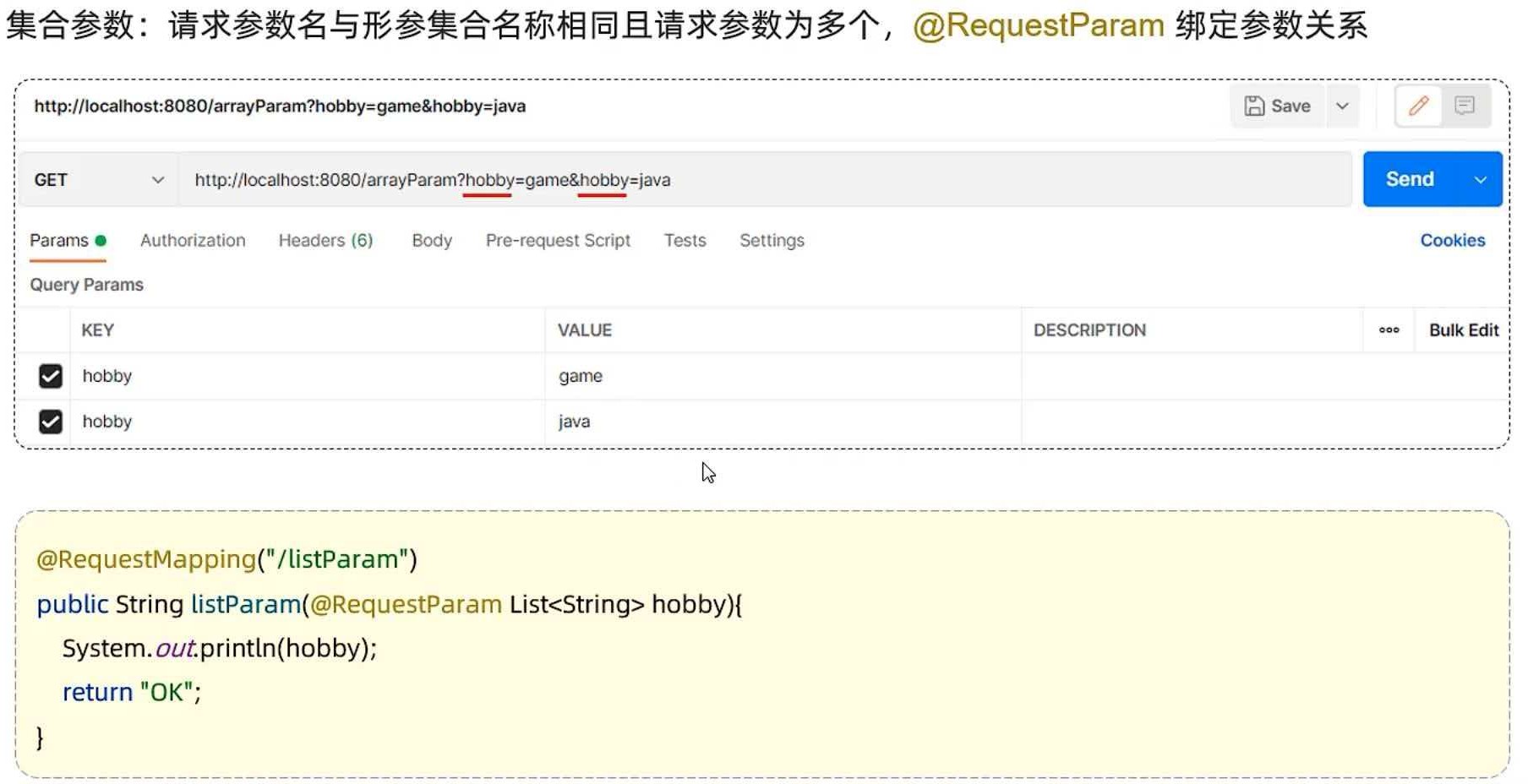Click the request title URL text
The width and height of the screenshot is (1528, 784).
point(280,106)
